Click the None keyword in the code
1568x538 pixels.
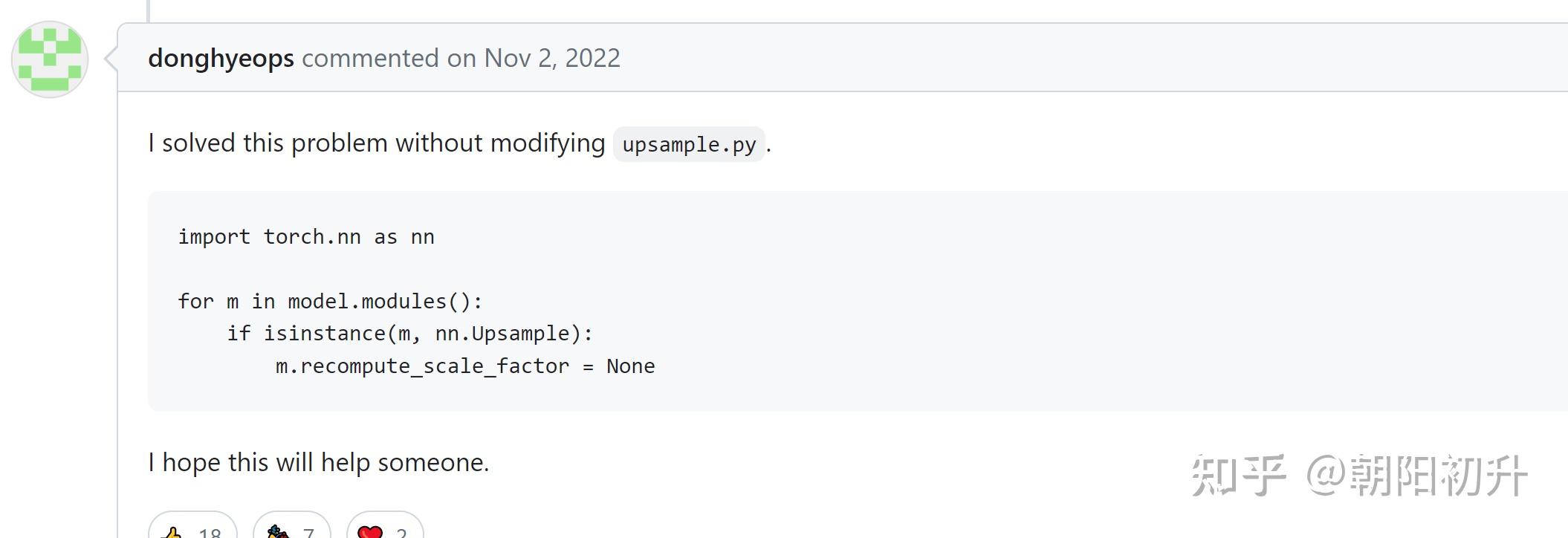(631, 366)
